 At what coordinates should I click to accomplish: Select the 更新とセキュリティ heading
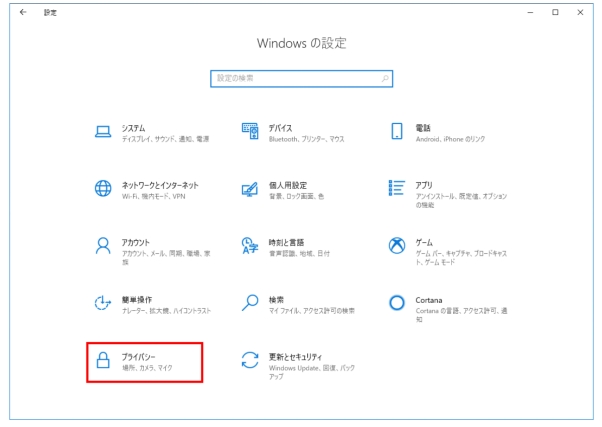pos(296,356)
